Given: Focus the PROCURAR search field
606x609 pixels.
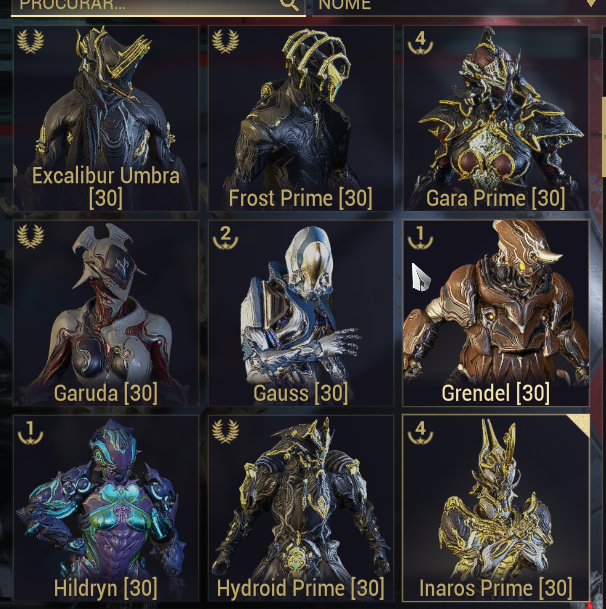Looking at the screenshot, I should (158, 7).
